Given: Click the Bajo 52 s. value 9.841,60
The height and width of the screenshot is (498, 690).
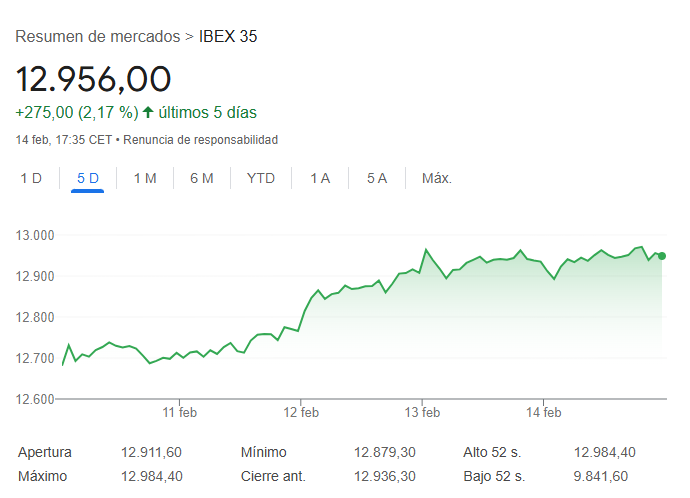Looking at the screenshot, I should pos(600,476).
